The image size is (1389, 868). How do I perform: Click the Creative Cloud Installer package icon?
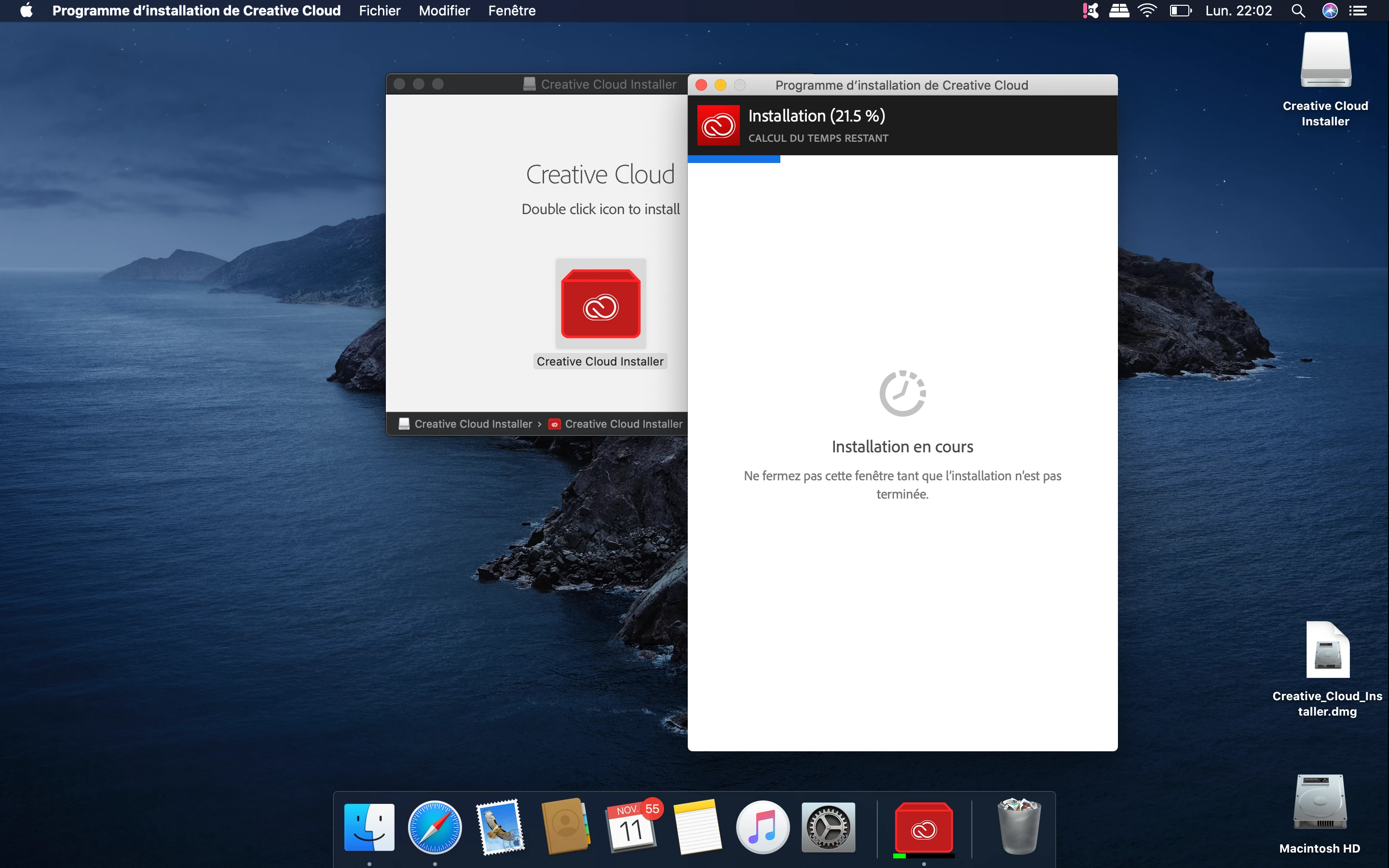point(600,304)
